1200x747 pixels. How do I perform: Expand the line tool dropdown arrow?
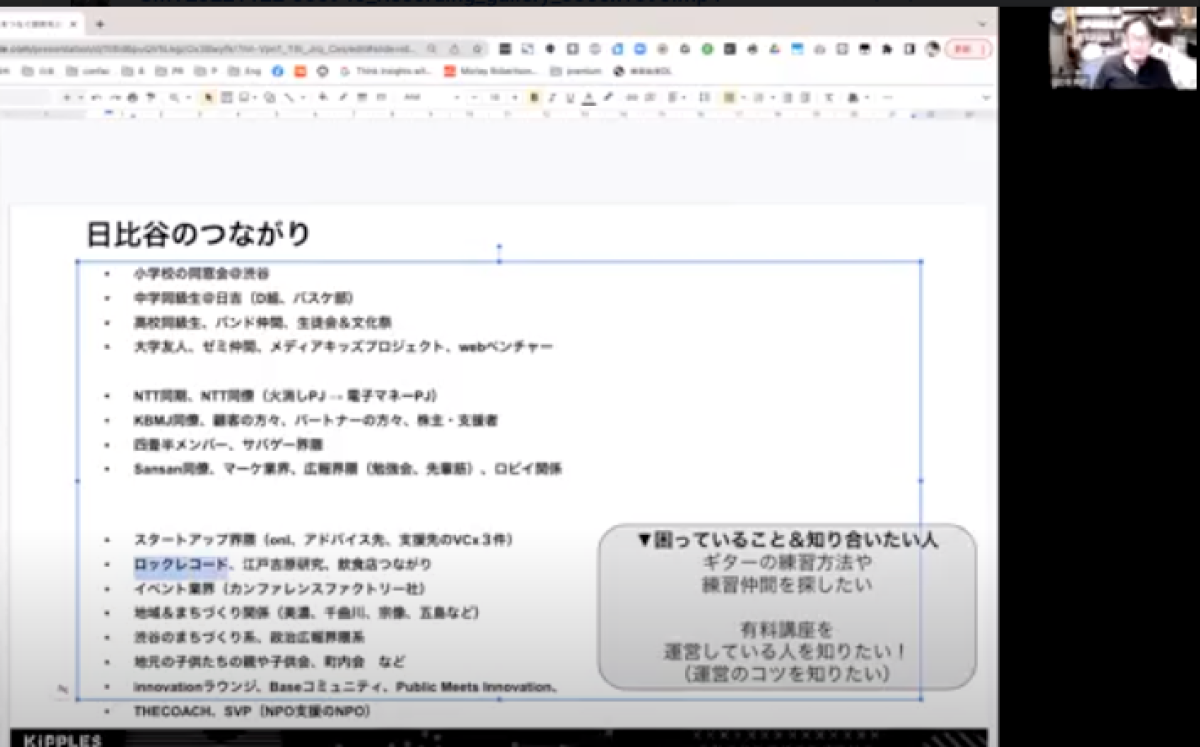[x=303, y=97]
